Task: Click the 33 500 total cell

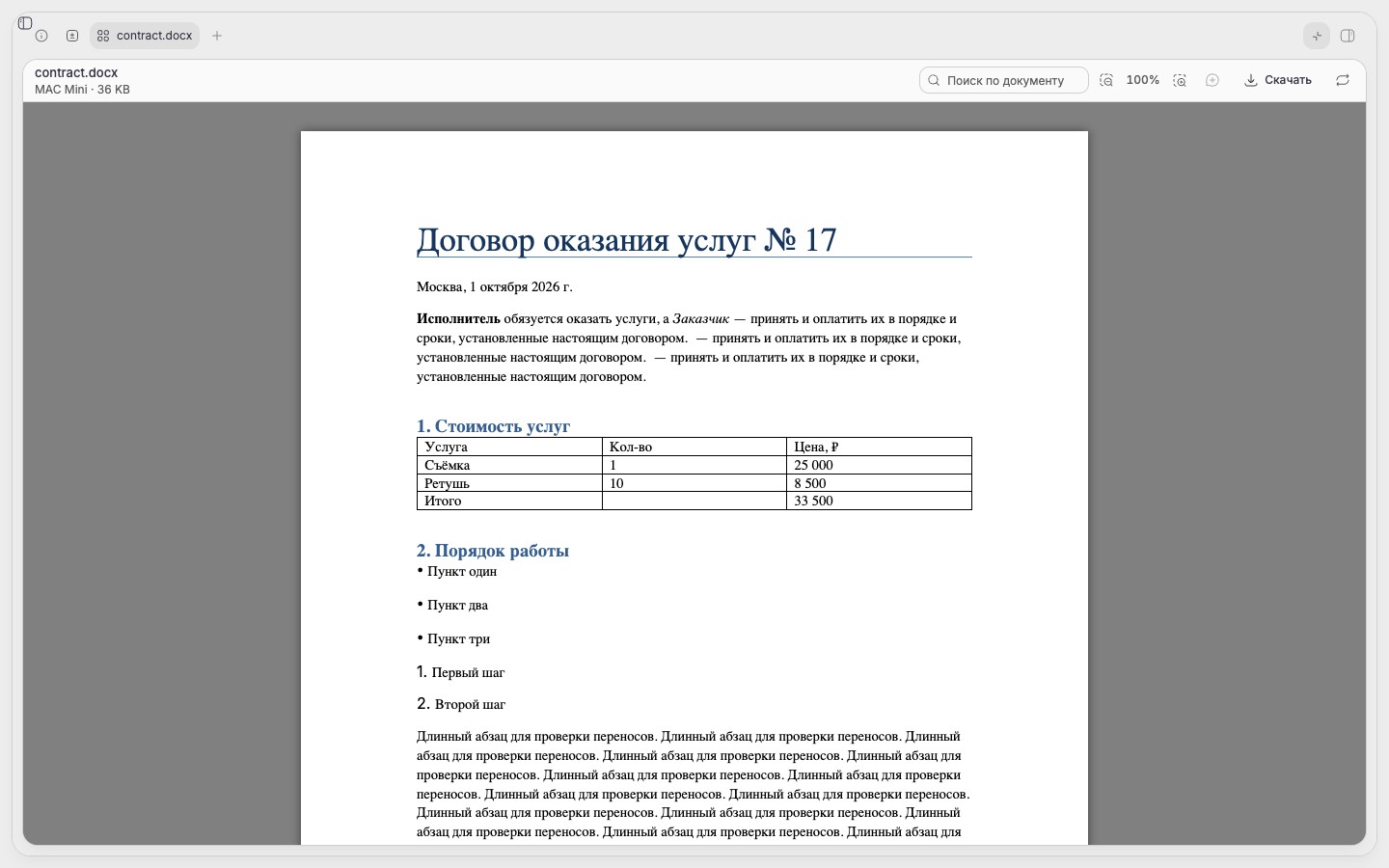Action: [x=879, y=501]
